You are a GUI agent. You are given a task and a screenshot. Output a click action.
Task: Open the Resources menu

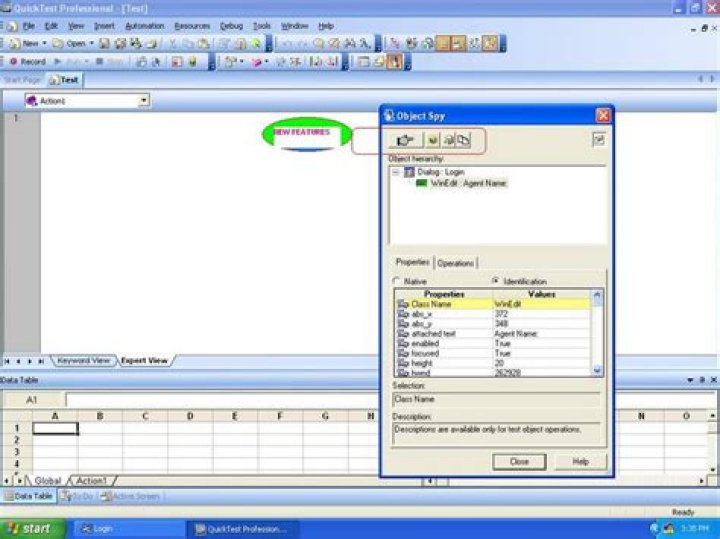tap(192, 26)
